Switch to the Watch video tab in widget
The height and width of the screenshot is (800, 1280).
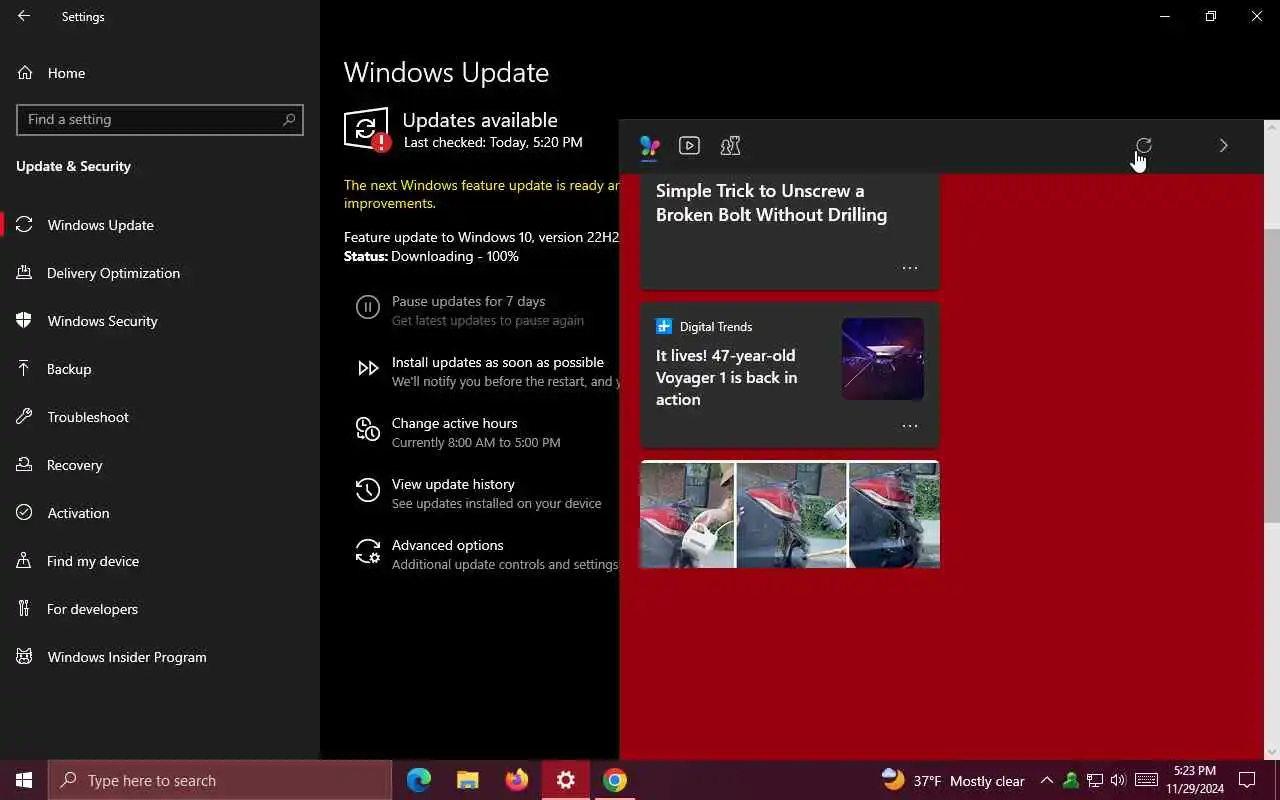pyautogui.click(x=689, y=146)
